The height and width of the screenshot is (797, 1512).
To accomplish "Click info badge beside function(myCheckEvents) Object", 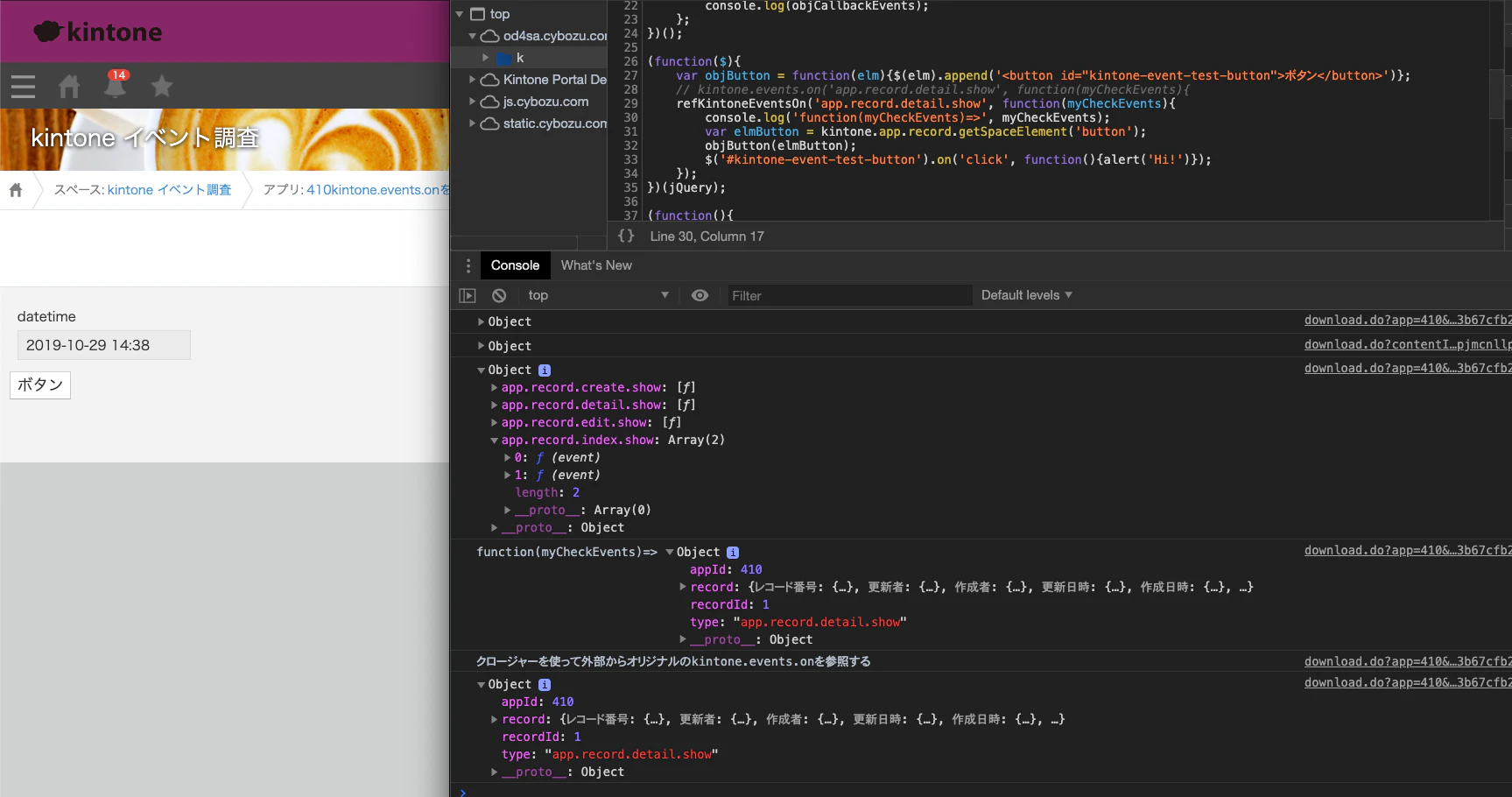I will [733, 553].
